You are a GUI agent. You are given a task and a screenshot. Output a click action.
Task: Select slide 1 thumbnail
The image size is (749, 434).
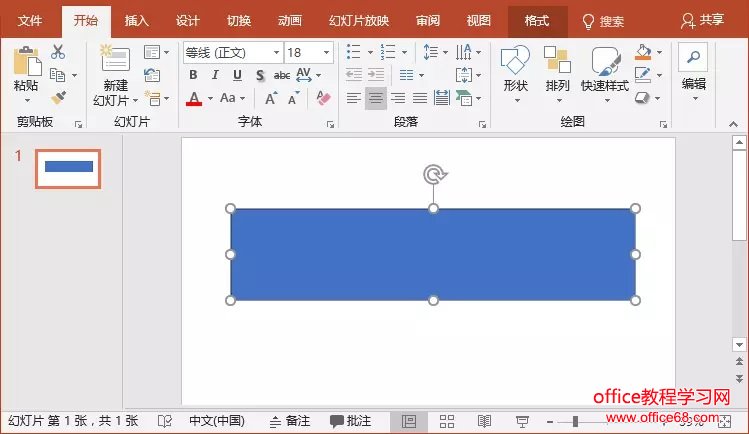[68, 167]
